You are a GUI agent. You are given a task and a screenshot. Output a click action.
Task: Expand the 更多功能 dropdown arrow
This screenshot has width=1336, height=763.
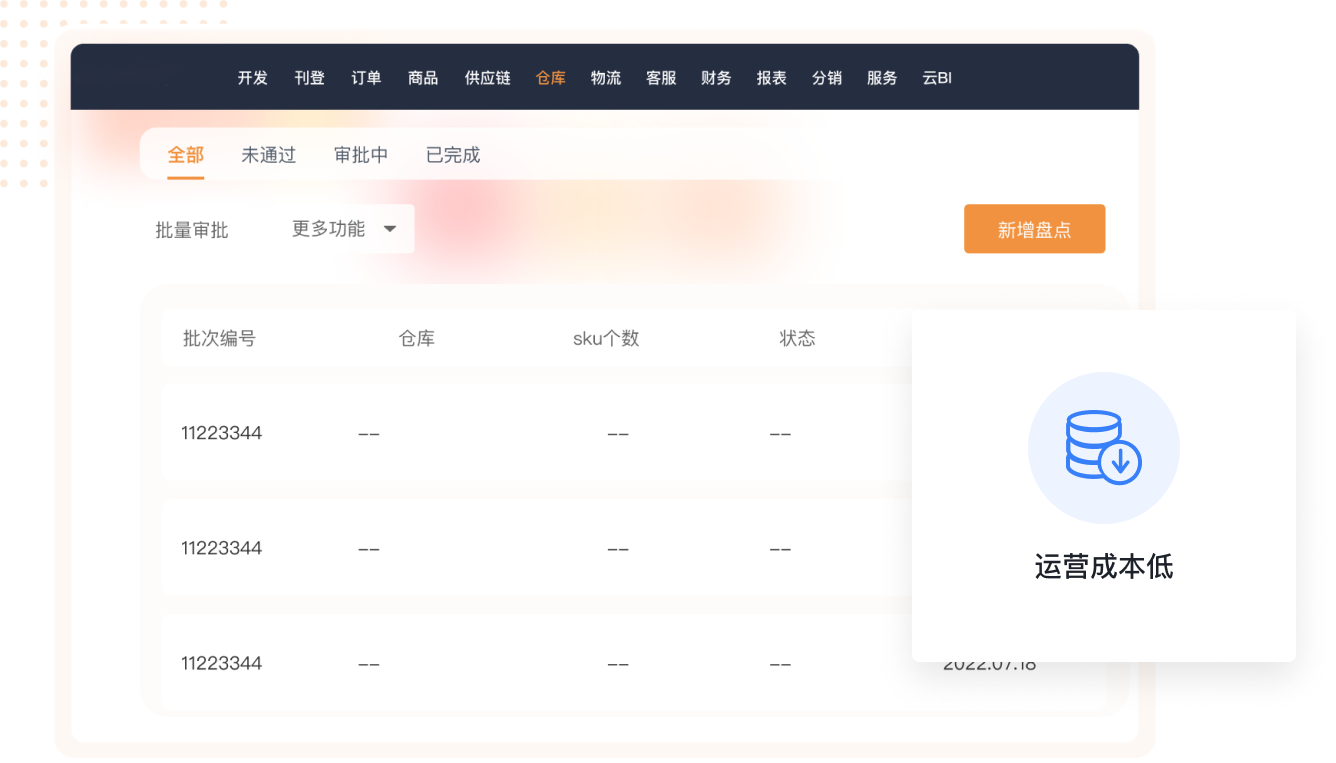390,229
